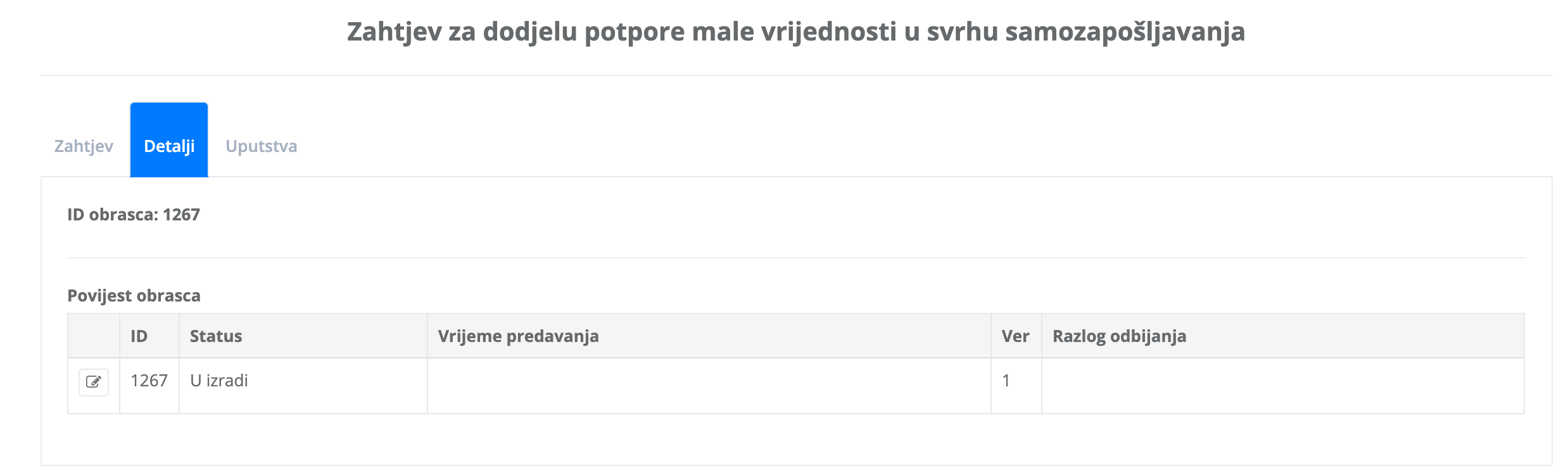
Task: Click the blank header cell above edit icon
Action: coord(94,336)
